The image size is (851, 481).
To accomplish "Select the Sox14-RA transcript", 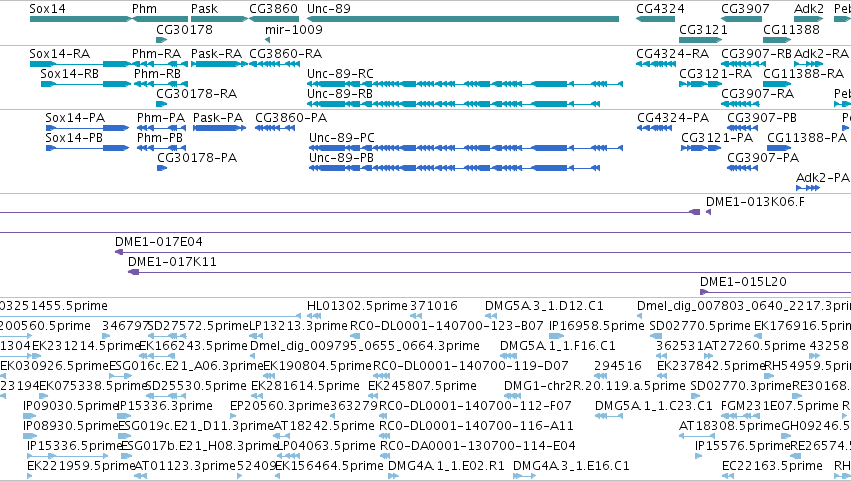I will click(80, 64).
